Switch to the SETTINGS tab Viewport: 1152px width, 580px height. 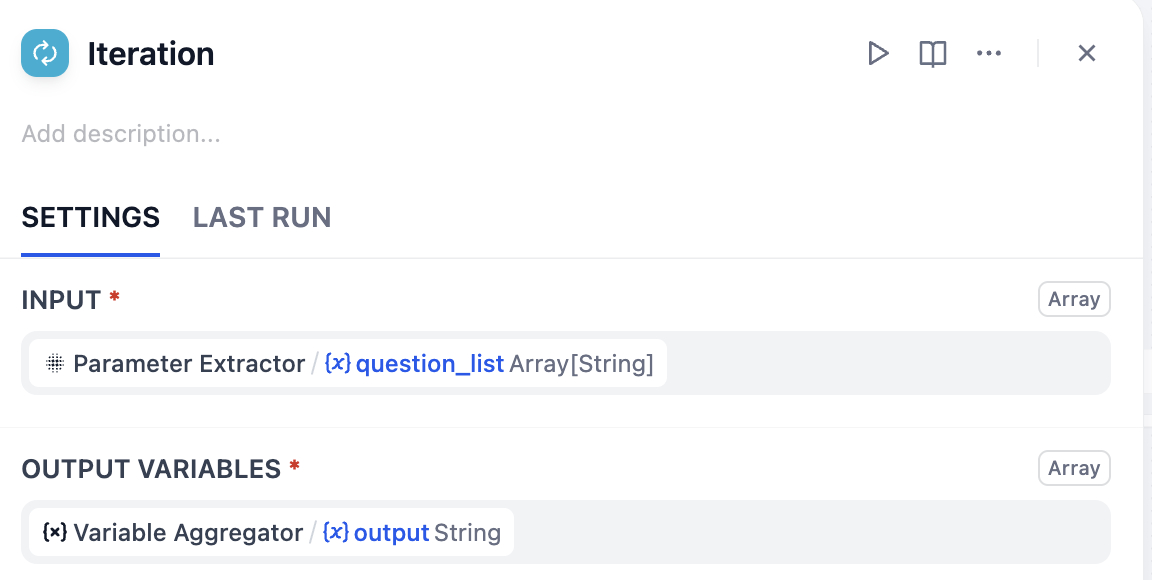[x=91, y=217]
